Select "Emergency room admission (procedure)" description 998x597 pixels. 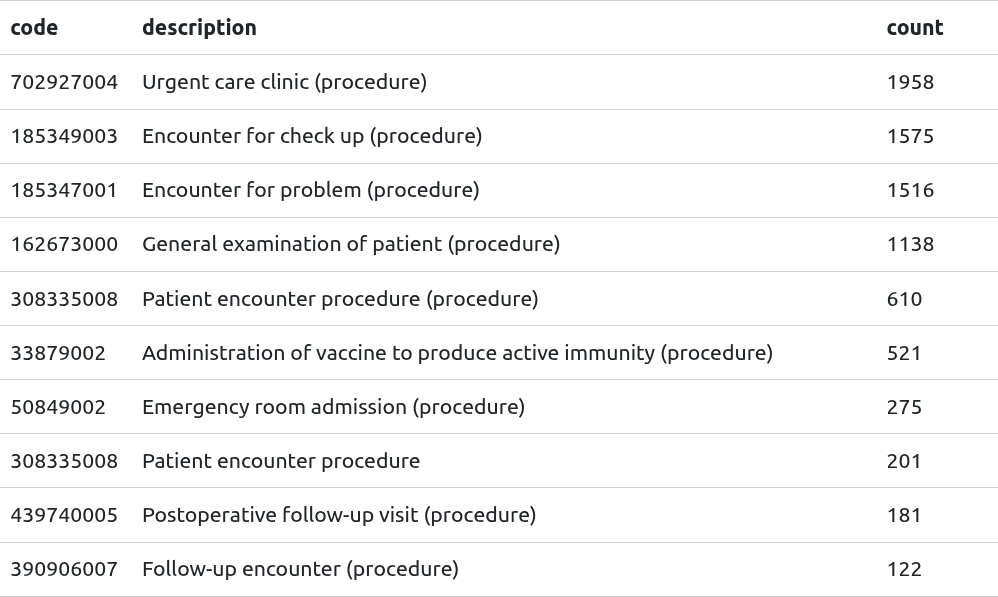333,407
